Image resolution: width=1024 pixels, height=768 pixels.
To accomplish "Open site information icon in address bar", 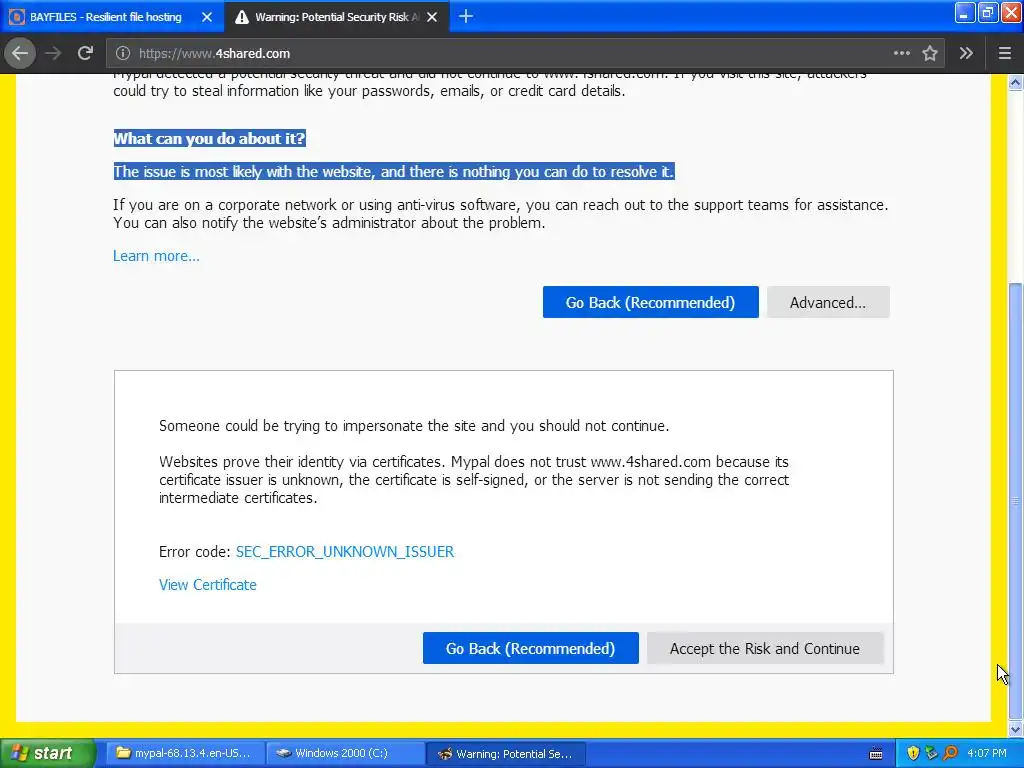I will click(x=123, y=54).
